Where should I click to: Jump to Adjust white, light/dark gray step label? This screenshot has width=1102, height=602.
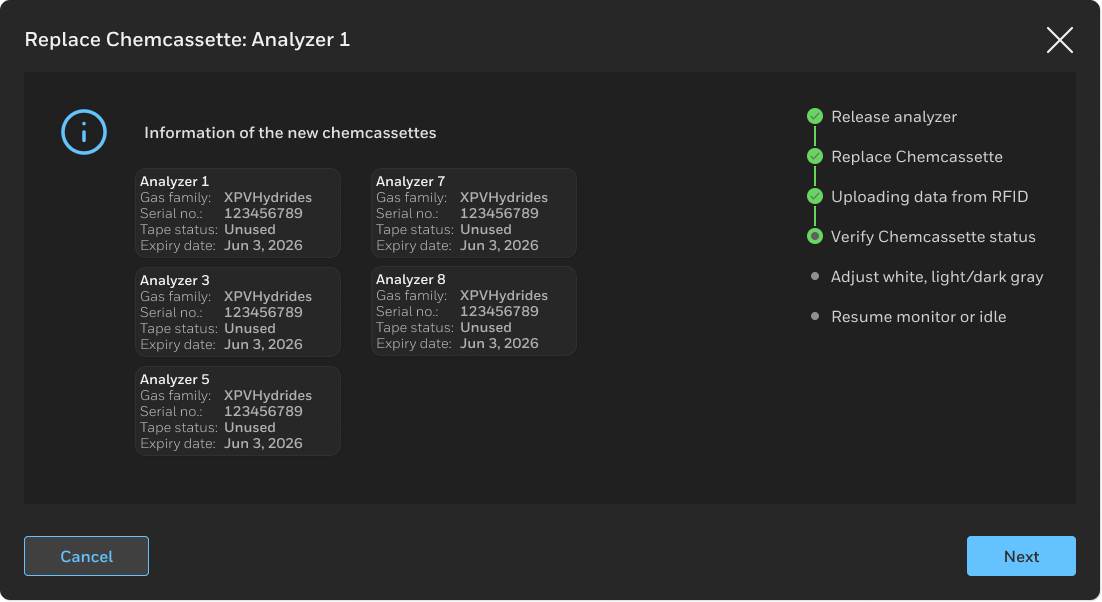pos(936,277)
